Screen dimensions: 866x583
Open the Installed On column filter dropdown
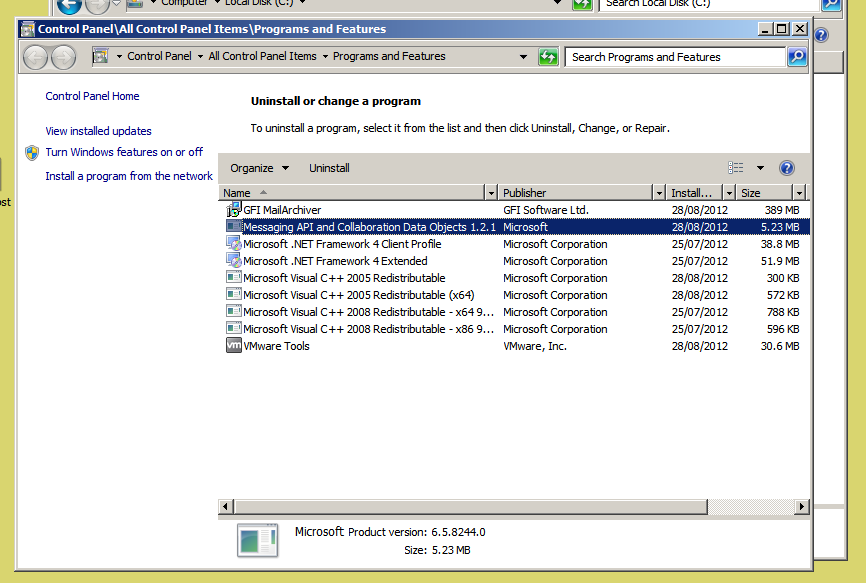(729, 193)
